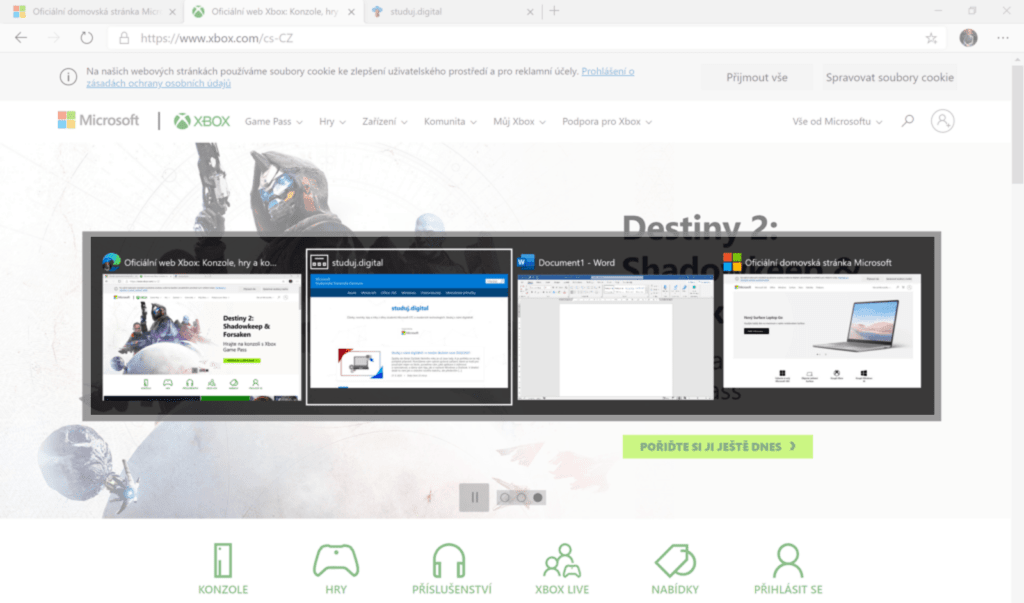The height and width of the screenshot is (603, 1024).
Task: Expand the Vše od Microsoftu menu
Action: click(837, 122)
